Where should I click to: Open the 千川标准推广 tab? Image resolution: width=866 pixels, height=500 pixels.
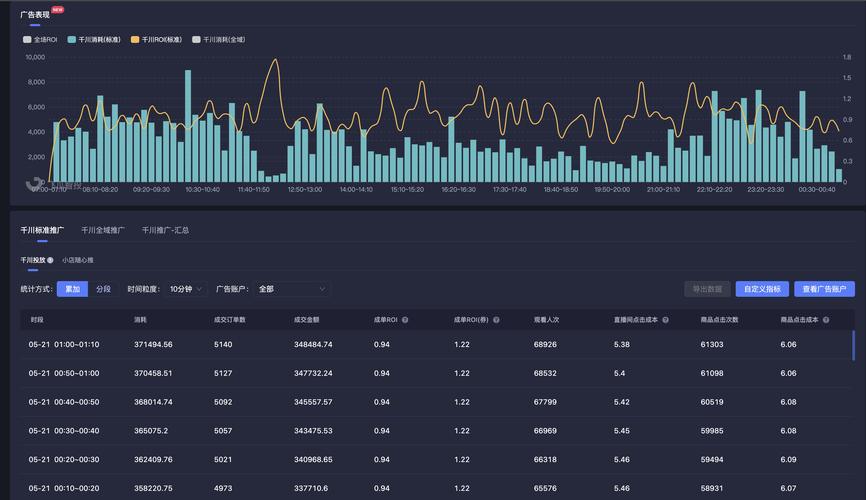(42, 230)
